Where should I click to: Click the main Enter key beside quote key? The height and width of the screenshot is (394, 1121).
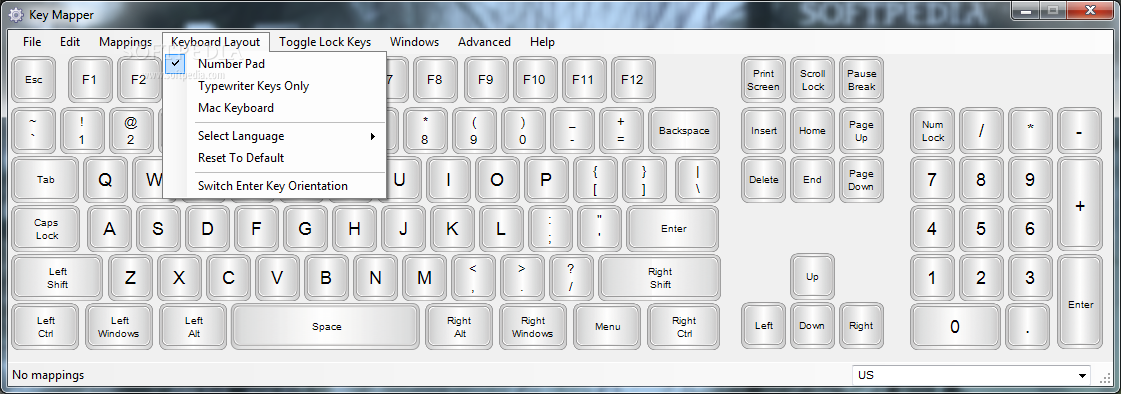[x=673, y=229]
